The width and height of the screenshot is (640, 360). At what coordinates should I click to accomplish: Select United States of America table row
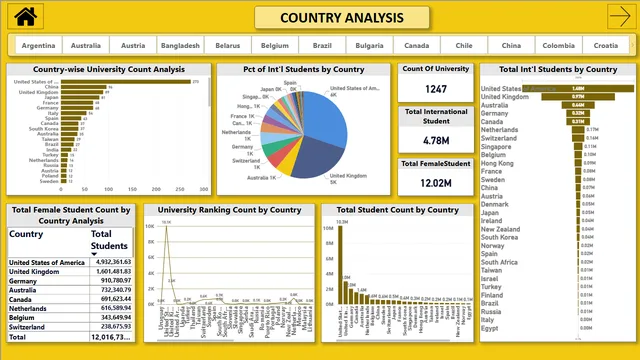(x=70, y=262)
